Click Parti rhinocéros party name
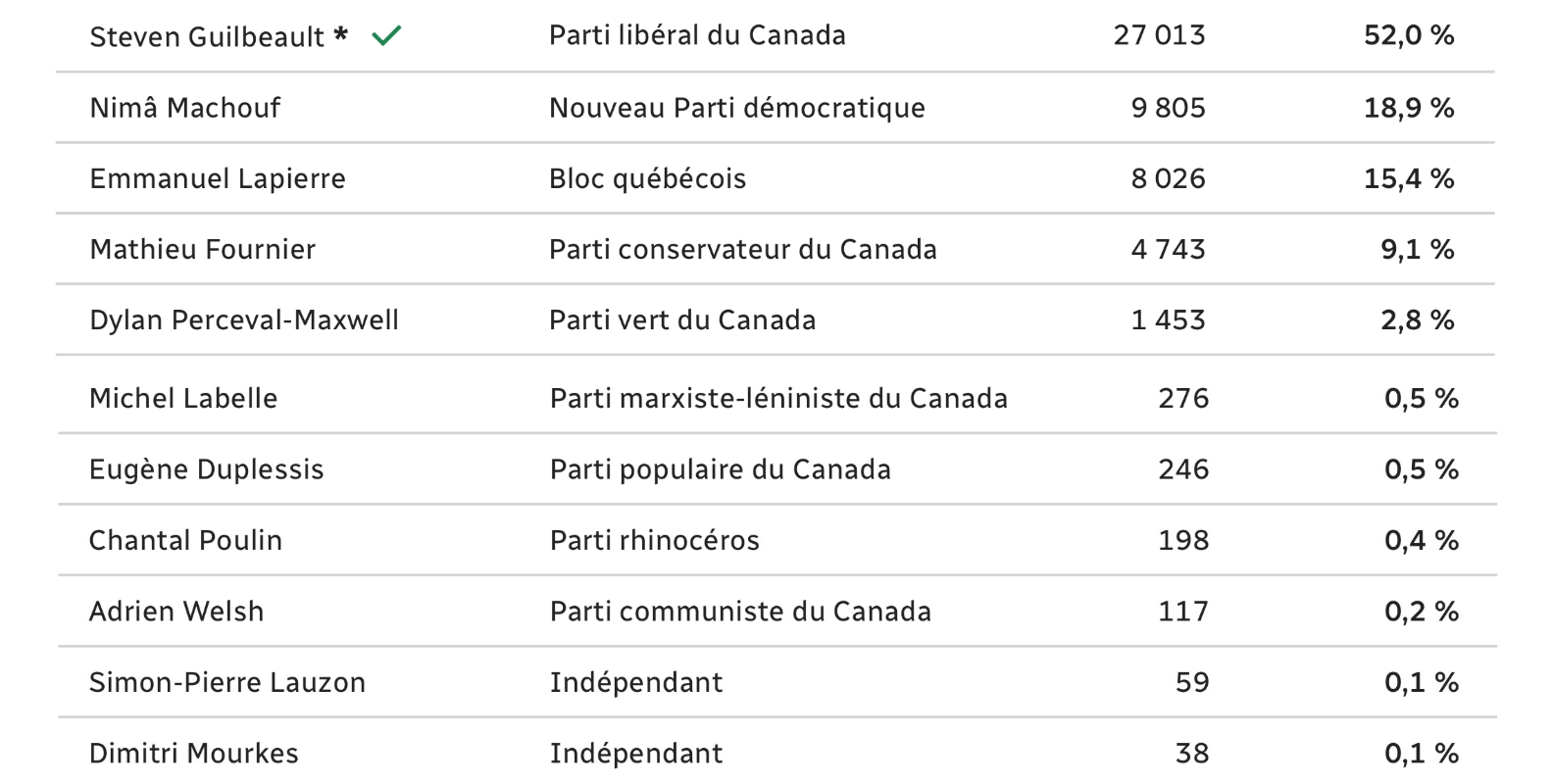The image size is (1553, 784). click(x=655, y=541)
